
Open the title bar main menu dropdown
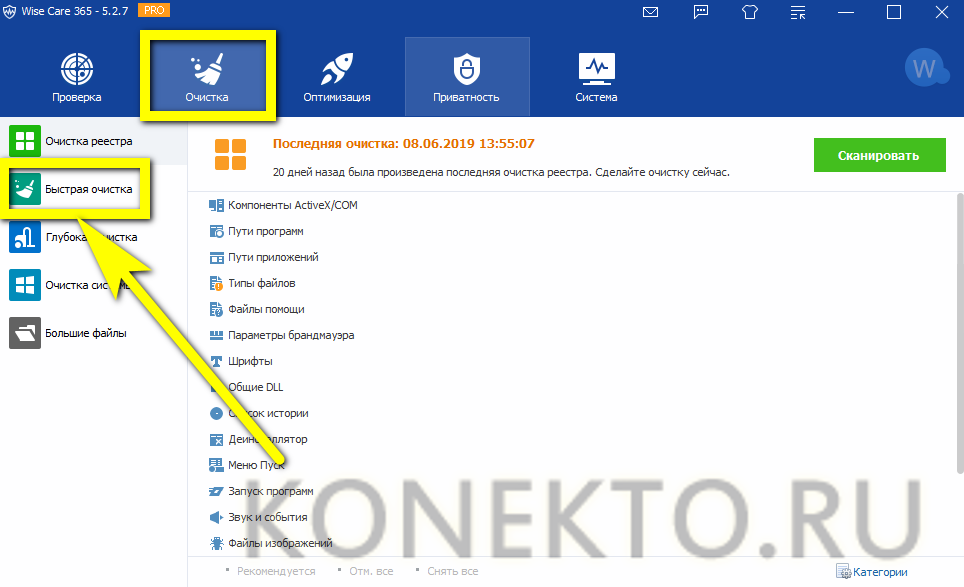798,13
